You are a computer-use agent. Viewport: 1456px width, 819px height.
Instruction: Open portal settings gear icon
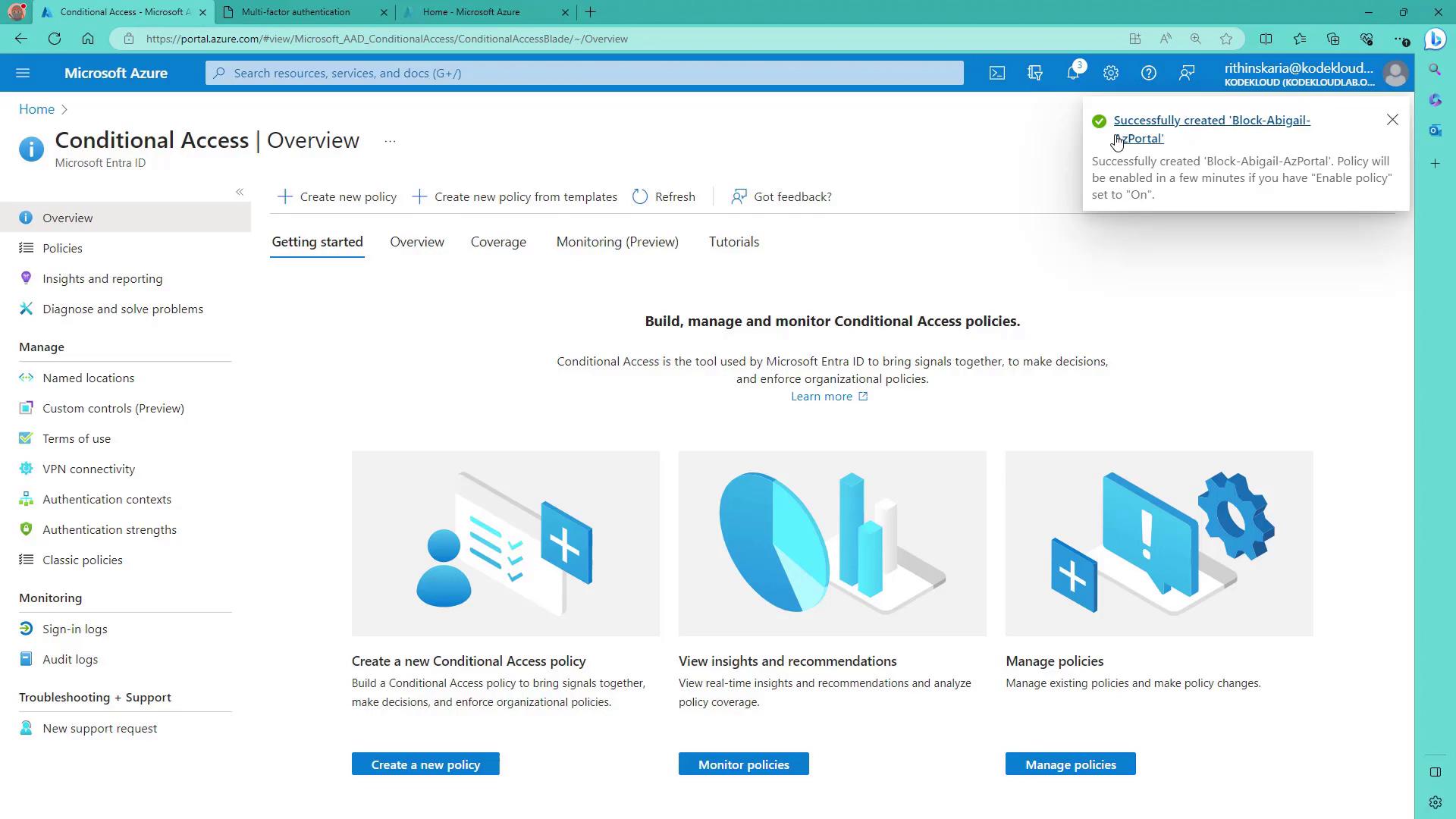pos(1111,73)
